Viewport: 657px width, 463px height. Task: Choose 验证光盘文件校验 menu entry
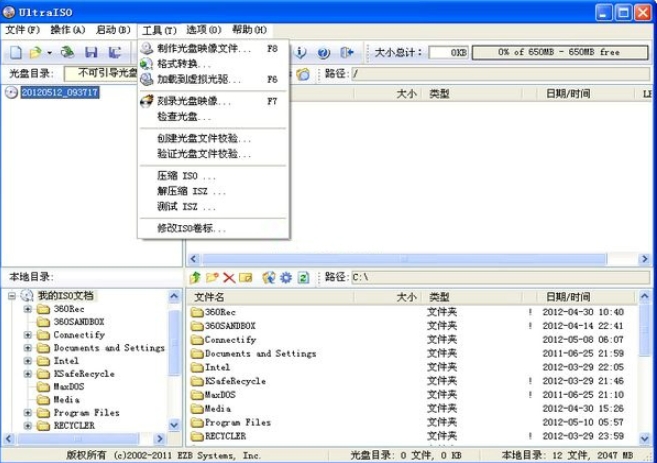(213, 154)
